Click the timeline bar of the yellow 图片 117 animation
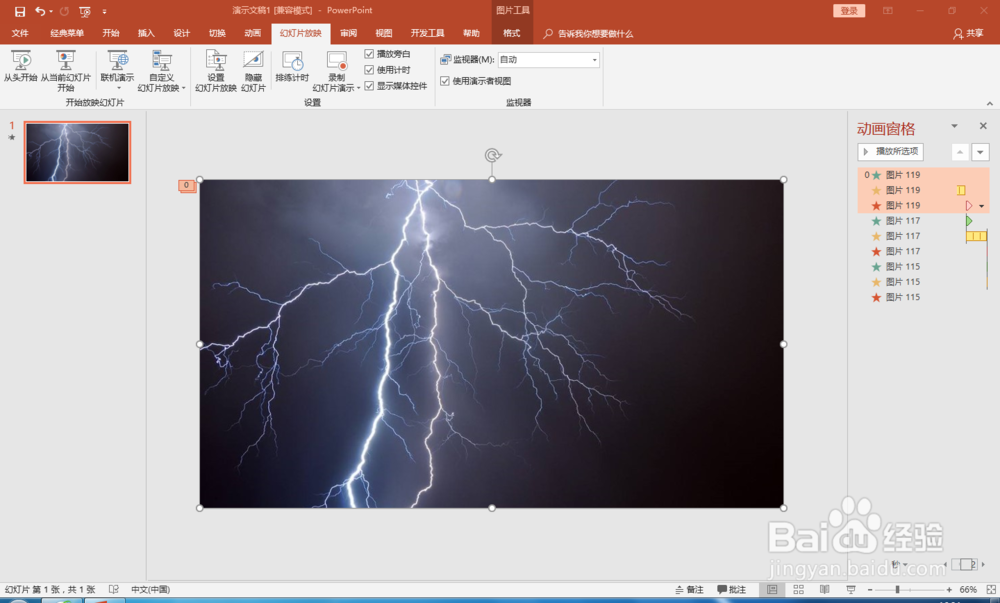This screenshot has height=603, width=1000. coord(976,236)
